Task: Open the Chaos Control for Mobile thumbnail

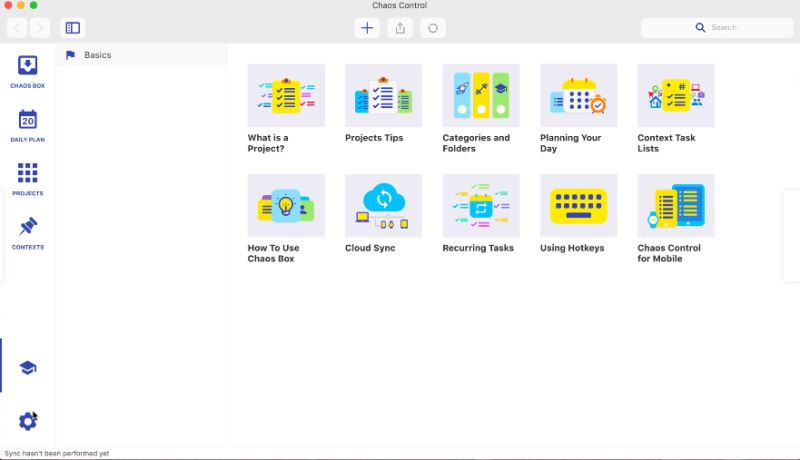Action: (x=676, y=206)
